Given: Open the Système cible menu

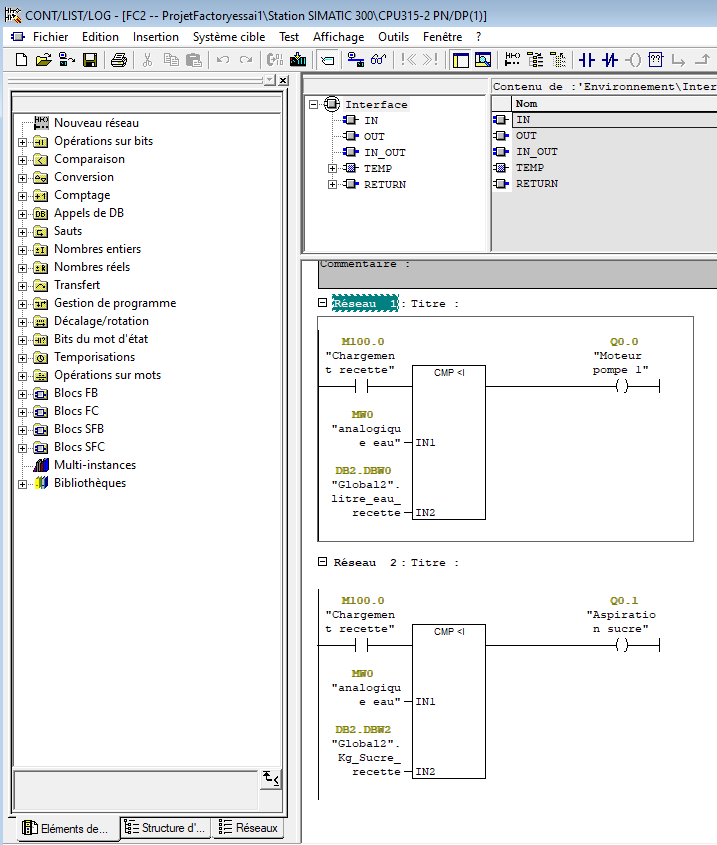Looking at the screenshot, I should point(229,36).
